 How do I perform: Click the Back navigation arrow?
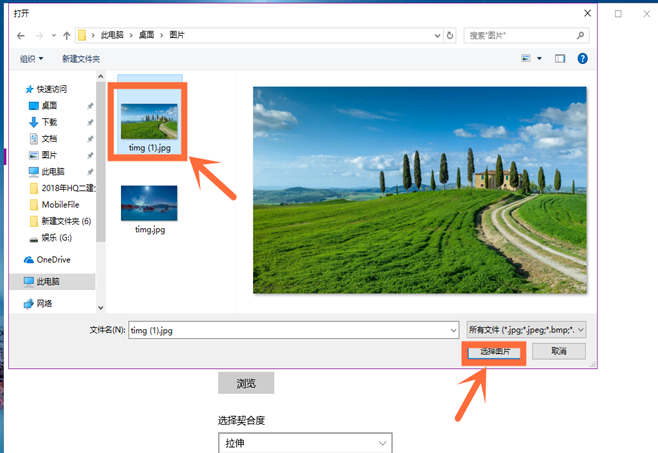tap(21, 35)
